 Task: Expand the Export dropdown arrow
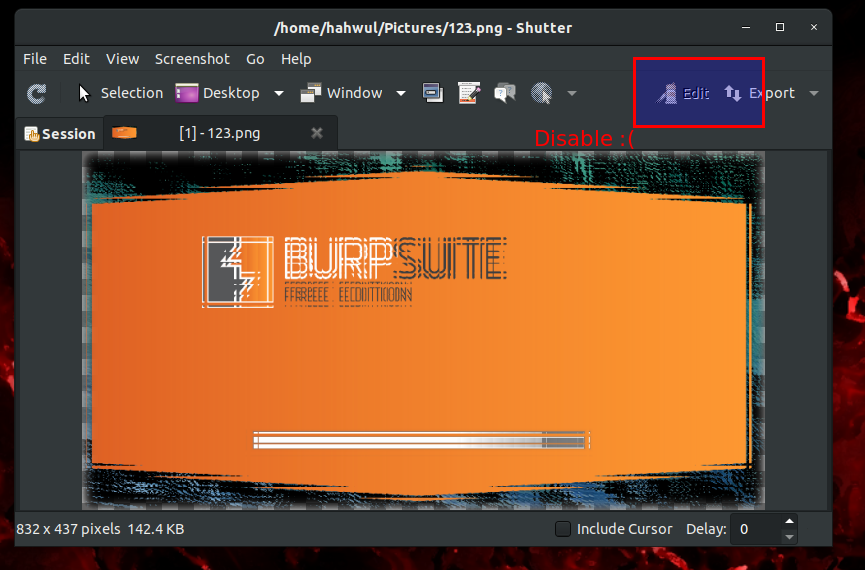[814, 93]
